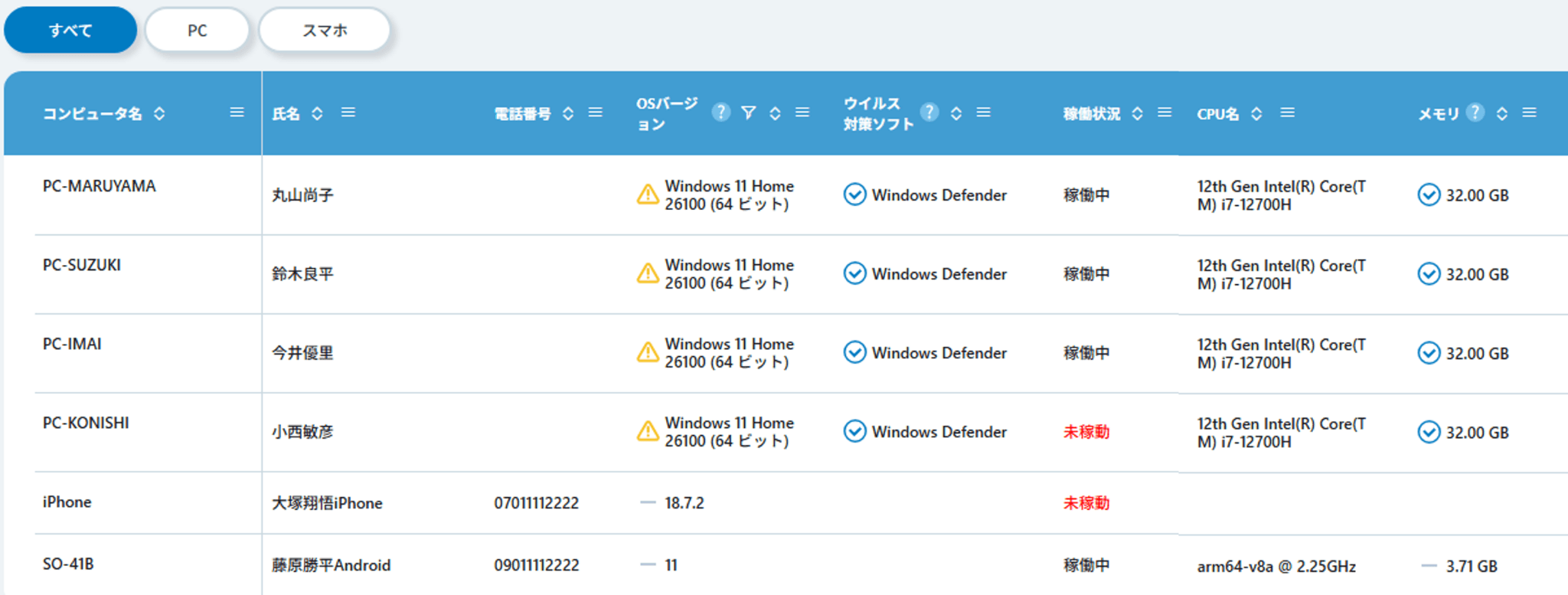Viewport: 1568px width, 595px height.
Task: Select computer name PC-SUZUKI
Action: coord(82,265)
